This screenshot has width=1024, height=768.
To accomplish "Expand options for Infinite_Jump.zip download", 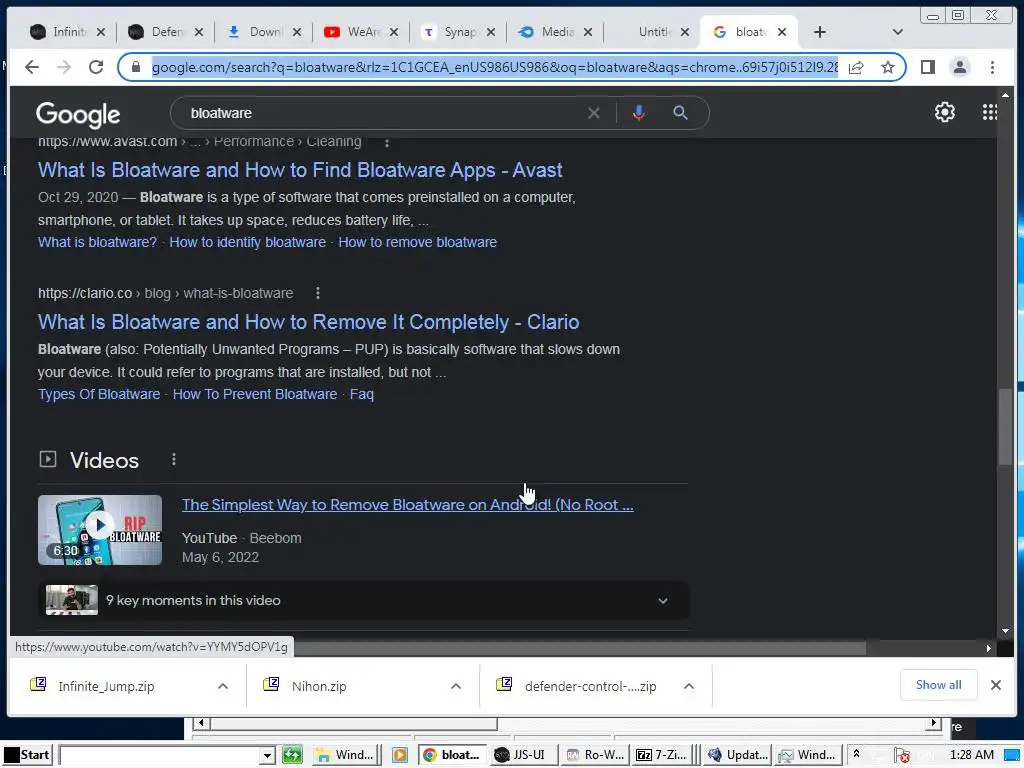I will pyautogui.click(x=223, y=686).
